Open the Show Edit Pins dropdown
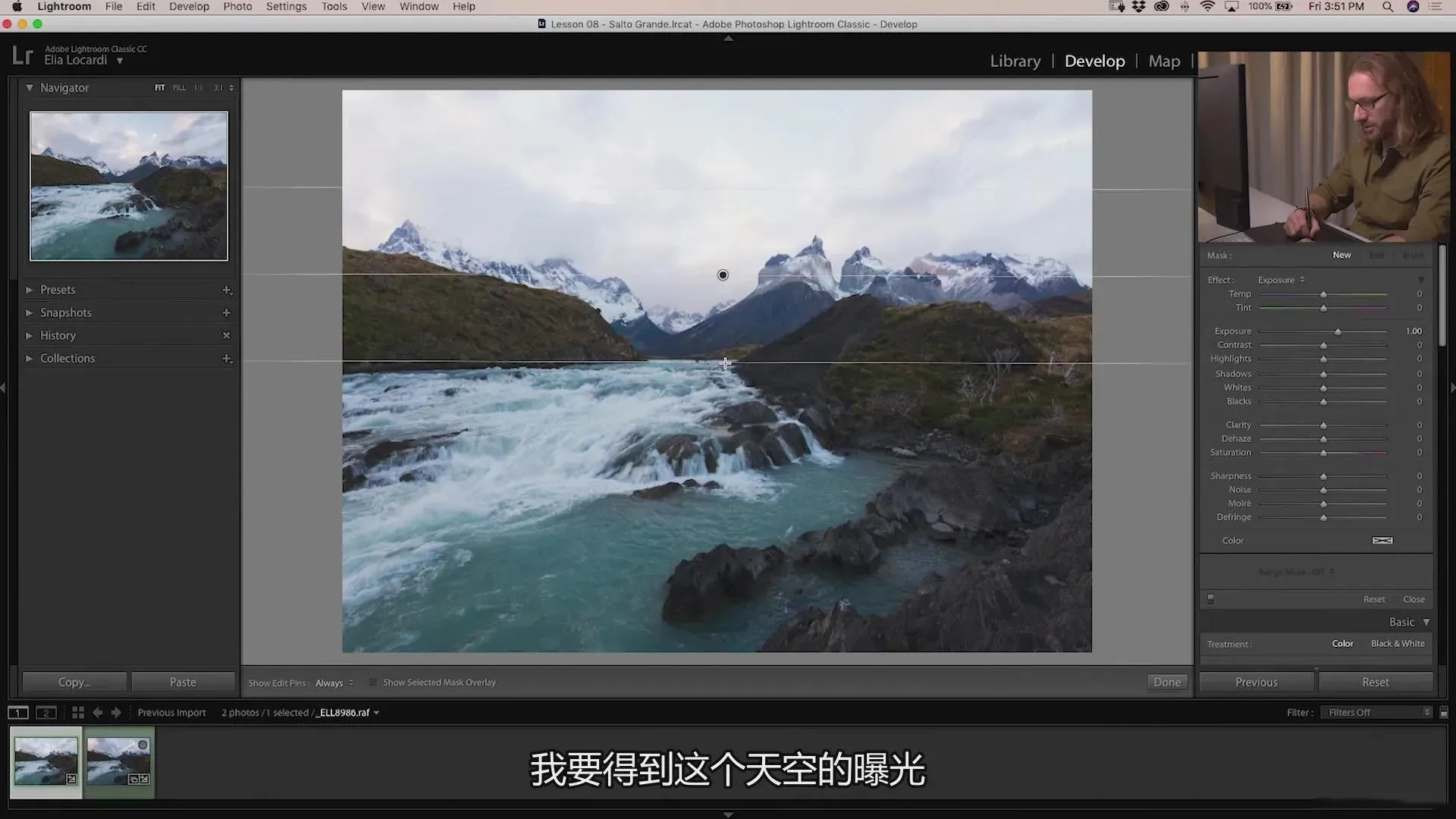1456x819 pixels. point(334,683)
